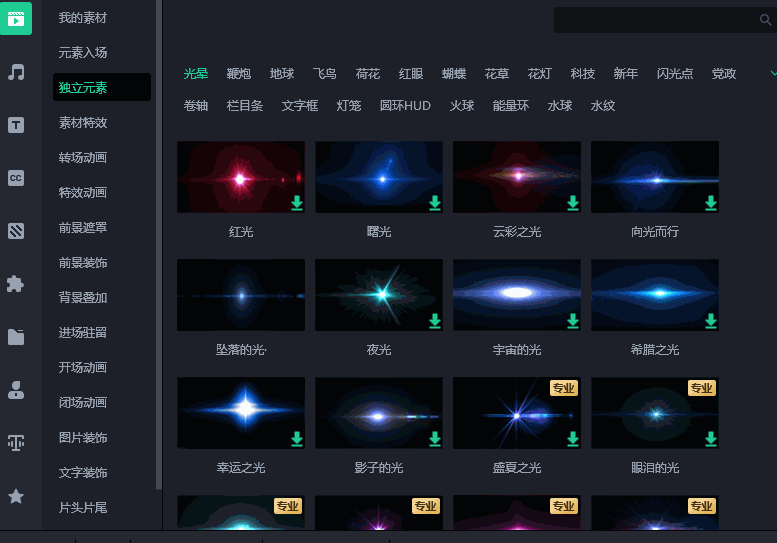Select the 水纹 category tab
777x543 pixels.
[x=603, y=106]
